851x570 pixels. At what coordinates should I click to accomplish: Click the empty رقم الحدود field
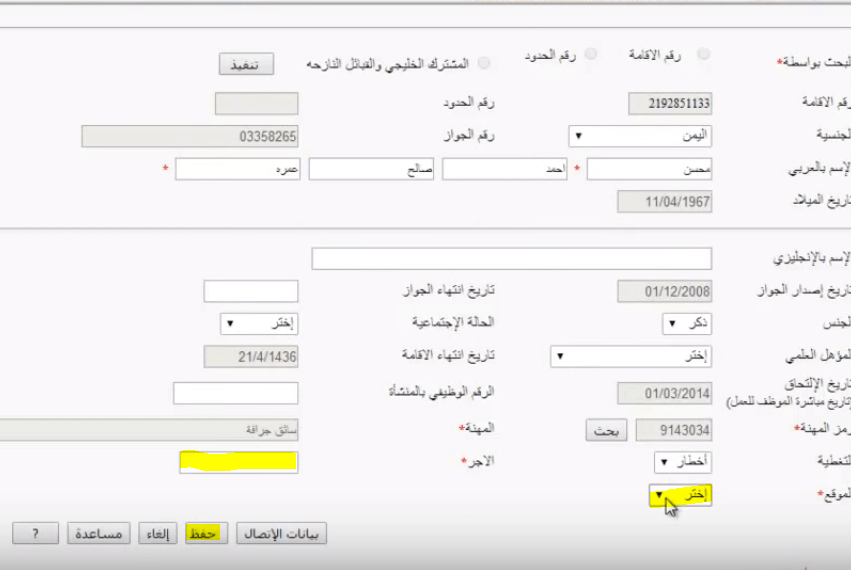256,103
